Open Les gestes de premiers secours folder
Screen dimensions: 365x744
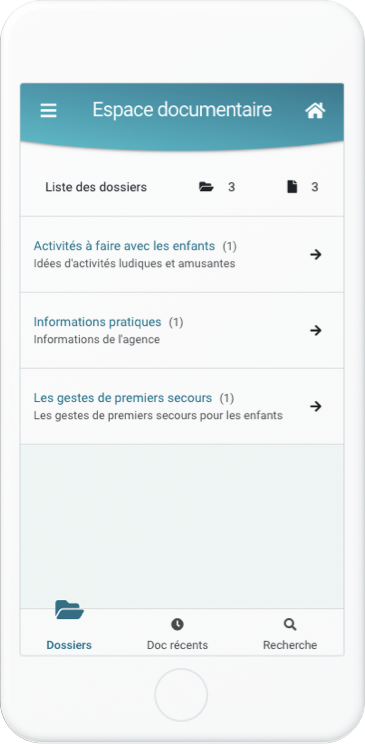123,398
